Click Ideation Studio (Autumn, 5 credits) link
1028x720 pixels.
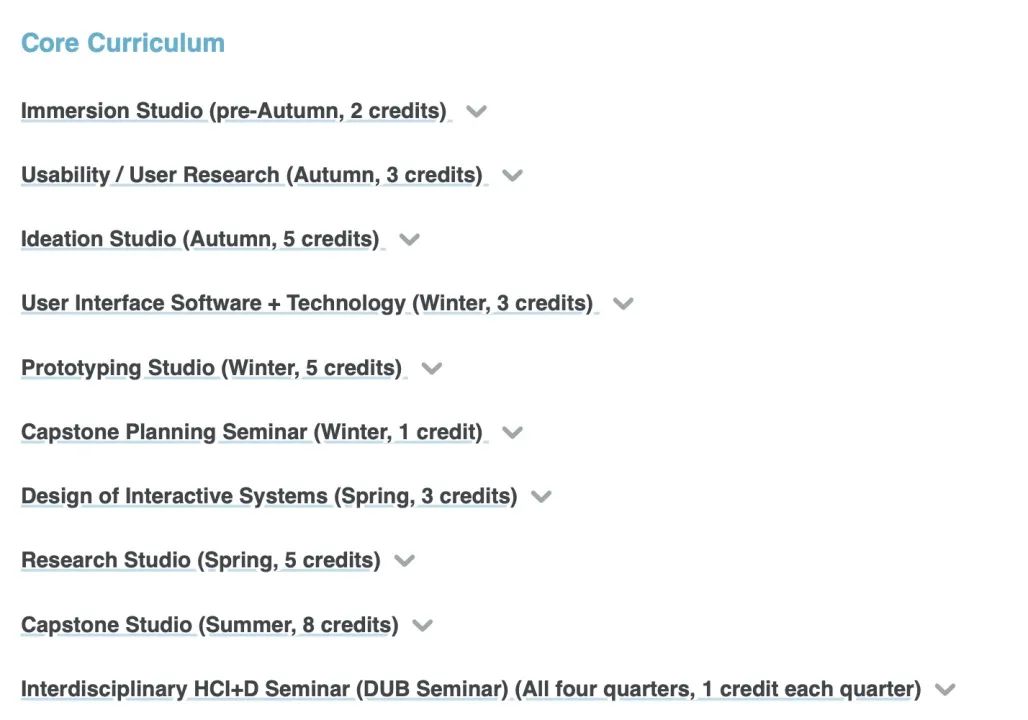tap(201, 239)
